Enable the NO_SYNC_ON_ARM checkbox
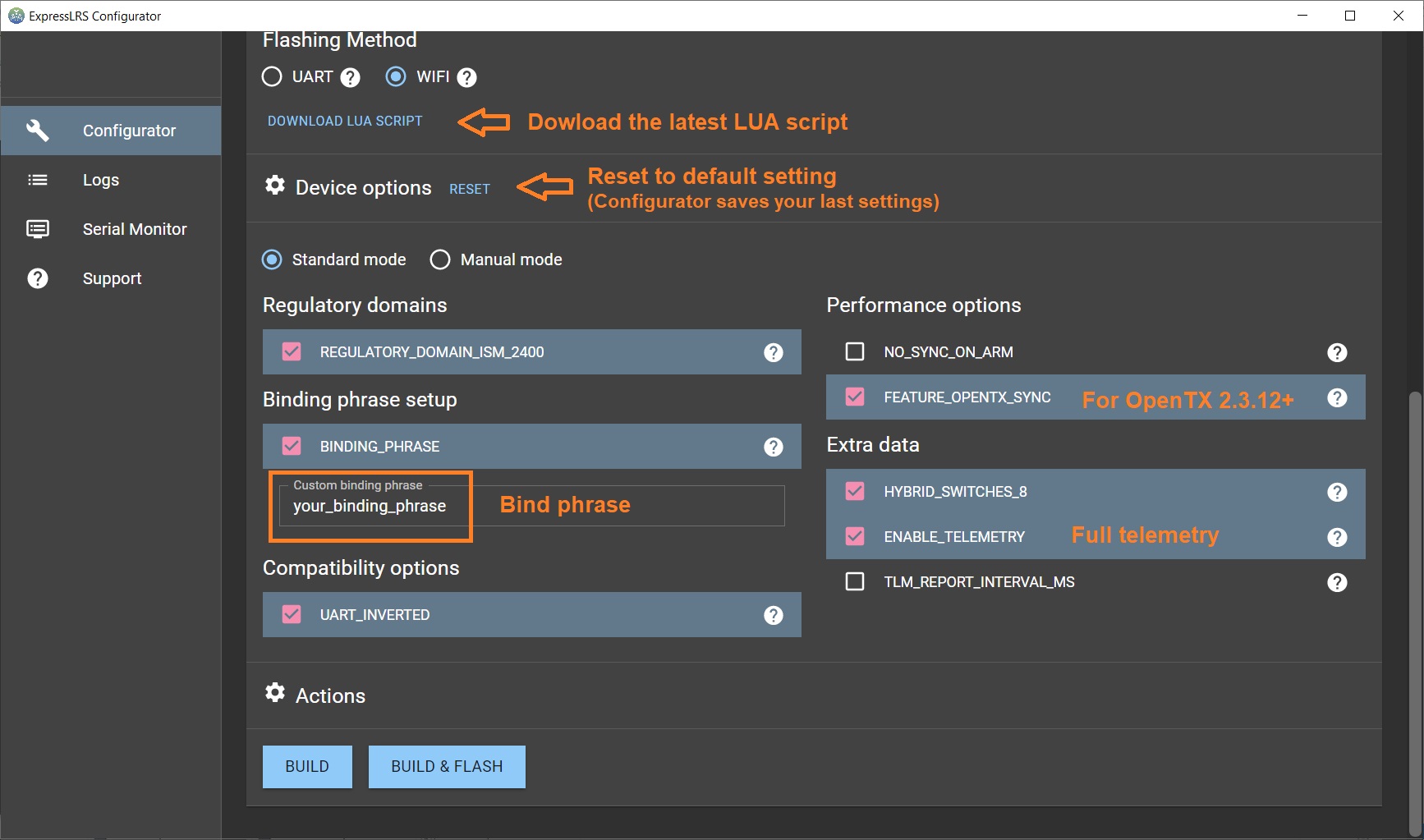Screen dimensions: 1424x840 (855, 351)
